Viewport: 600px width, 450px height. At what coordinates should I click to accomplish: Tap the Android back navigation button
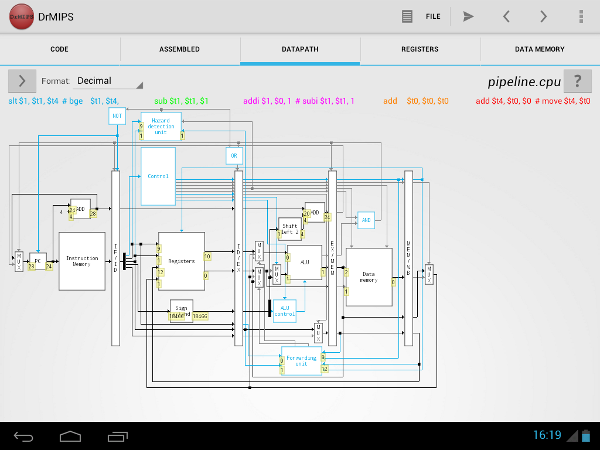tap(24, 435)
